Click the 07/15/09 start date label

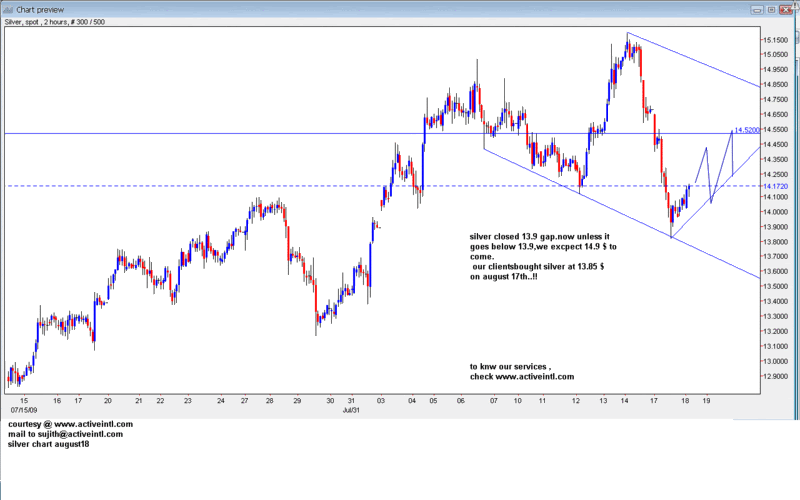click(x=23, y=409)
